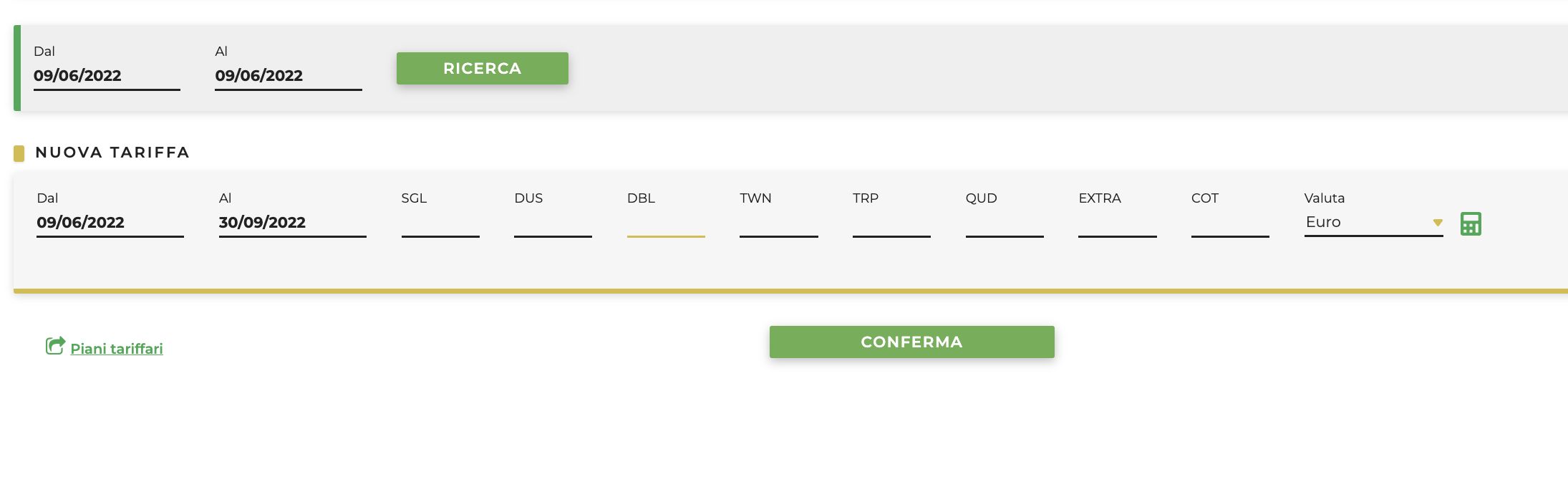Click the share arrow icon beside Piani tariffari
This screenshot has height=487, width=1568.
pyautogui.click(x=55, y=346)
